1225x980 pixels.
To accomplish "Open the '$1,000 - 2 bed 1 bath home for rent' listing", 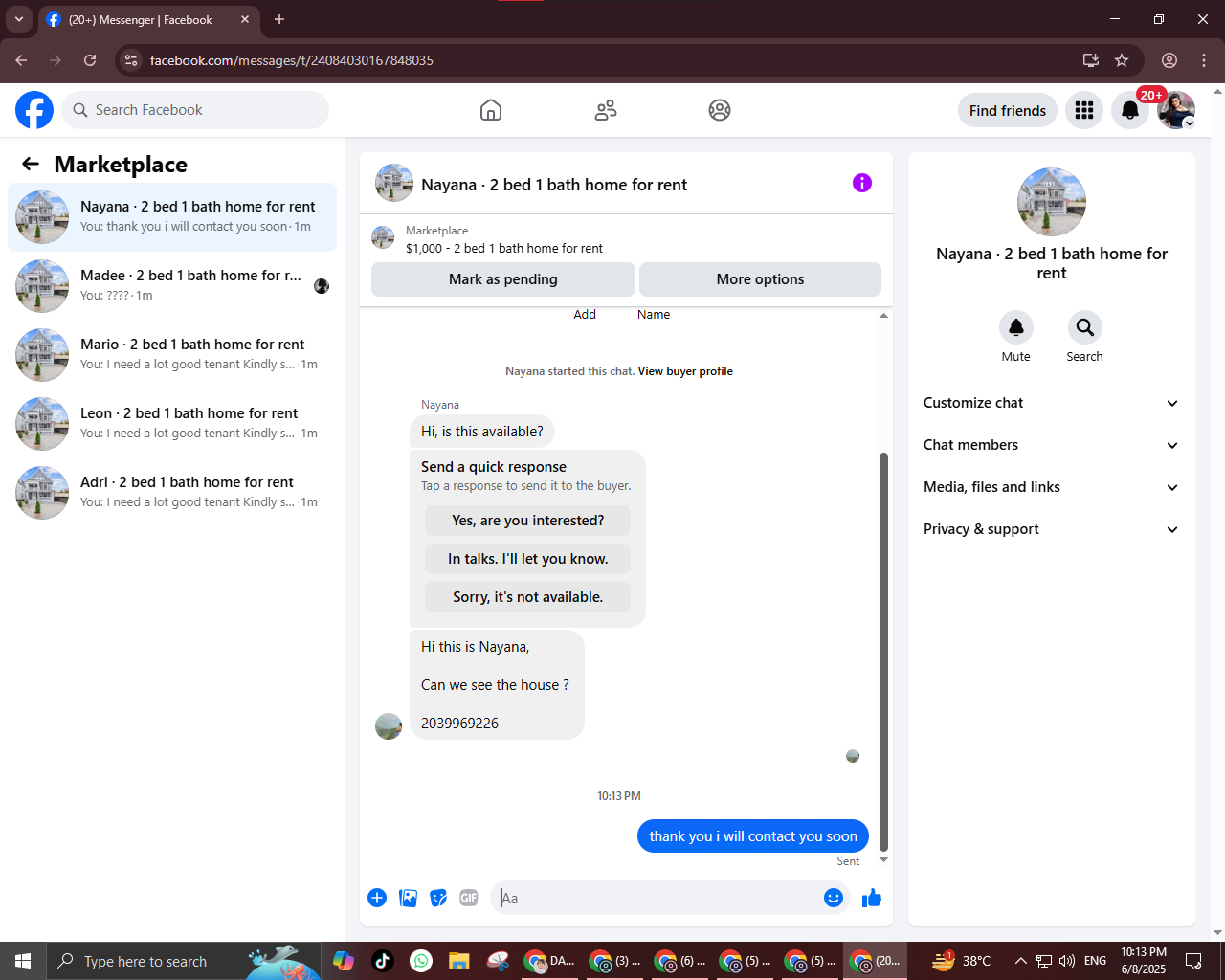I will [x=504, y=248].
